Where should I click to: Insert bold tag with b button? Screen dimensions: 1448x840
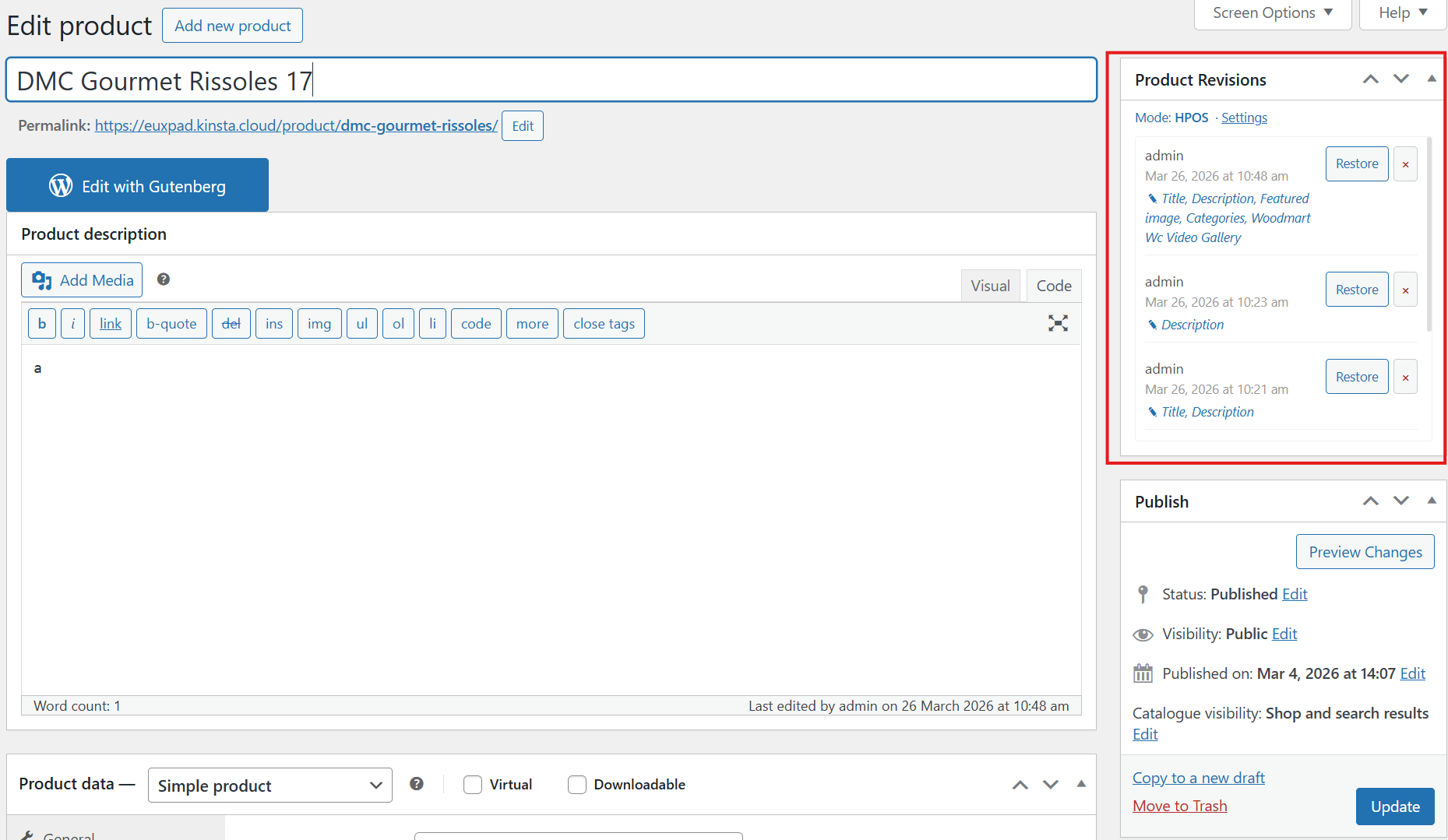coord(42,324)
